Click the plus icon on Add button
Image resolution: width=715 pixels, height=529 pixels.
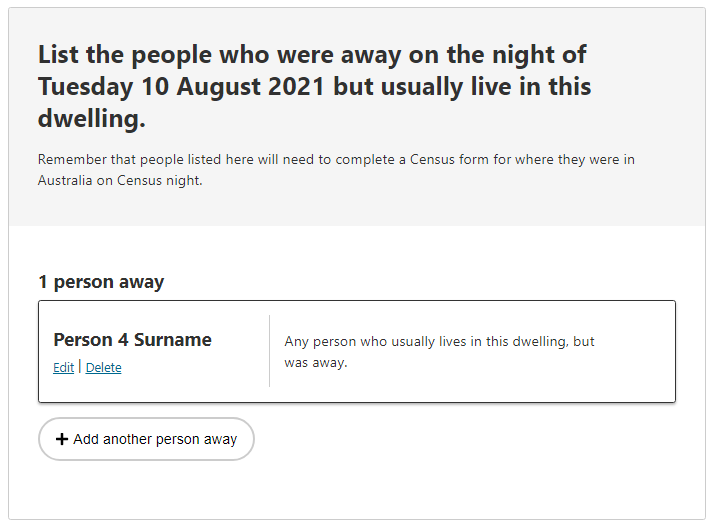[62, 440]
